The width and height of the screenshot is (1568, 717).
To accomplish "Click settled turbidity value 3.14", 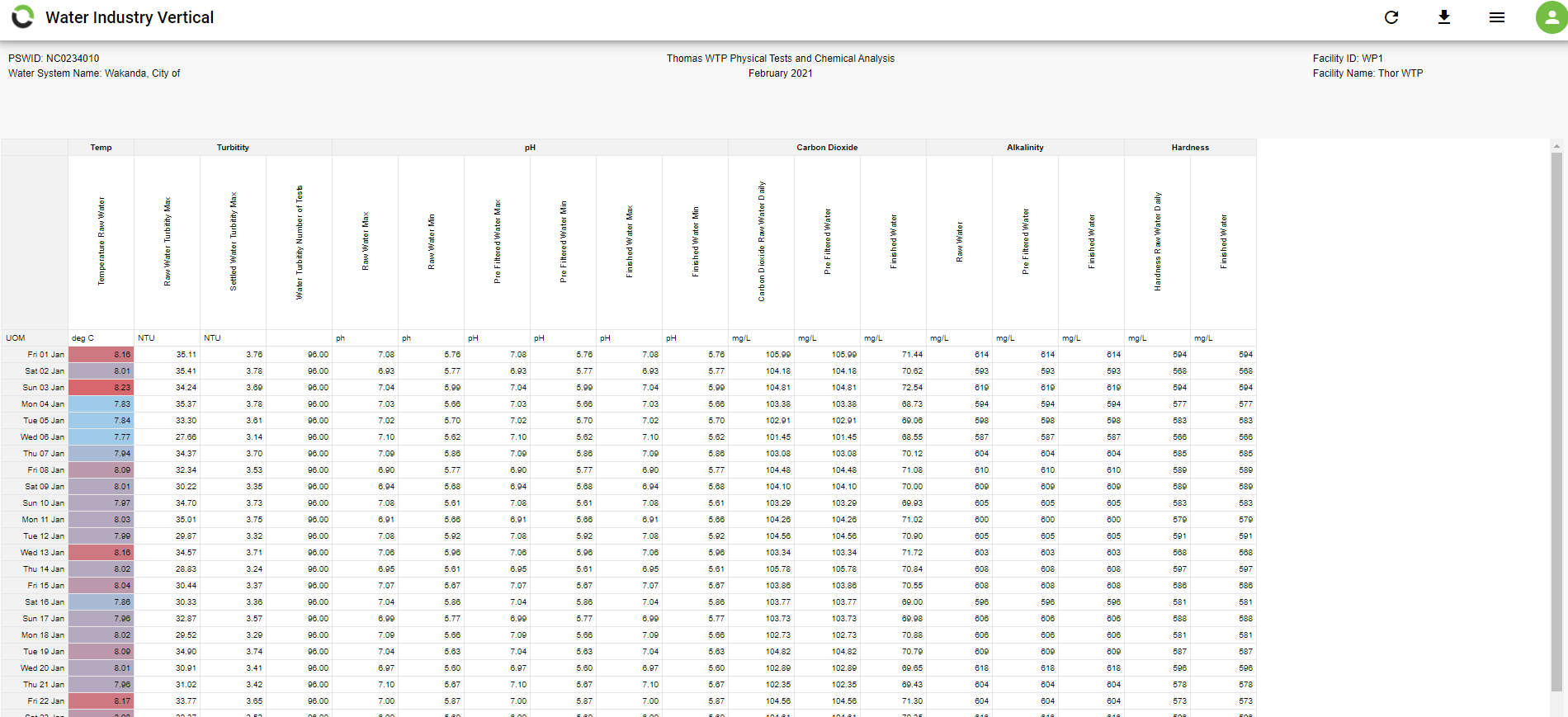I will pos(234,437).
